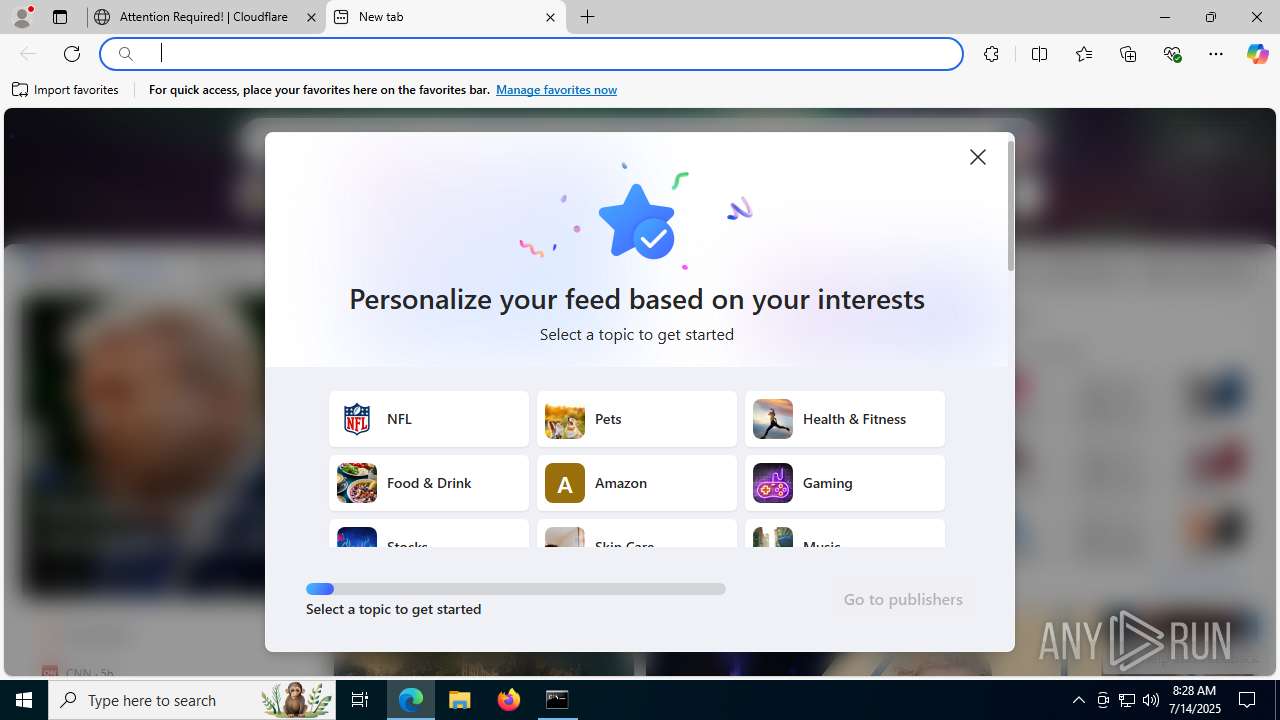Open a new tab with plus button
The image size is (1280, 720).
click(x=588, y=17)
